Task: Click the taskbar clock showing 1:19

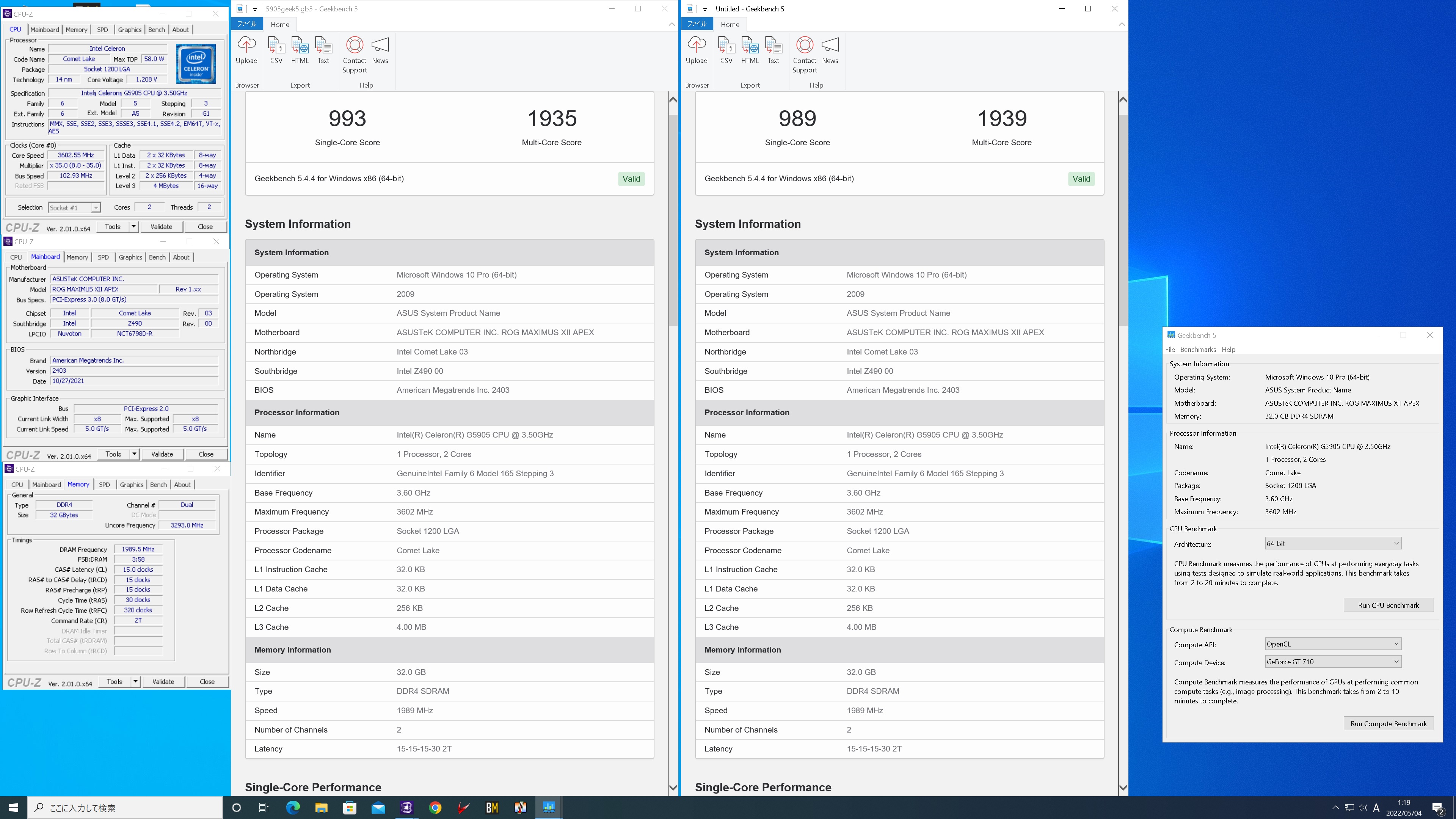Action: pos(1404,808)
